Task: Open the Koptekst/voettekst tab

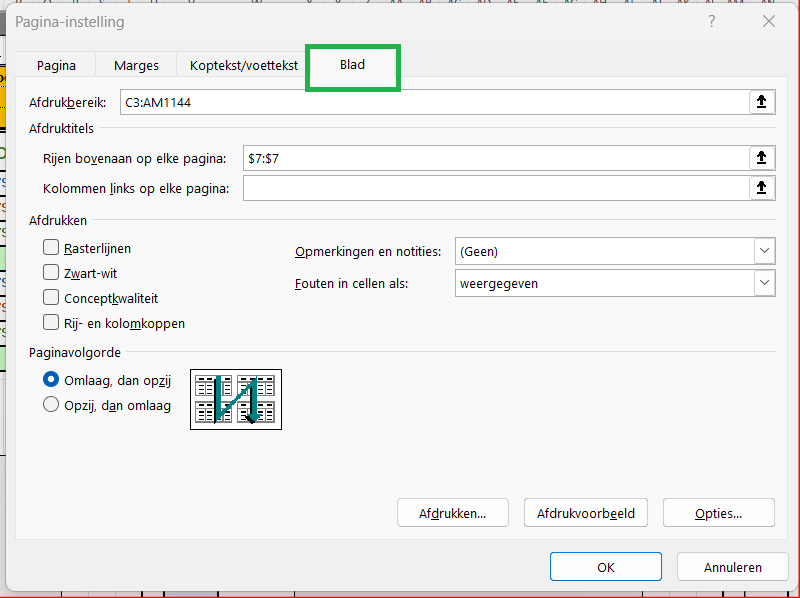Action: click(x=244, y=65)
